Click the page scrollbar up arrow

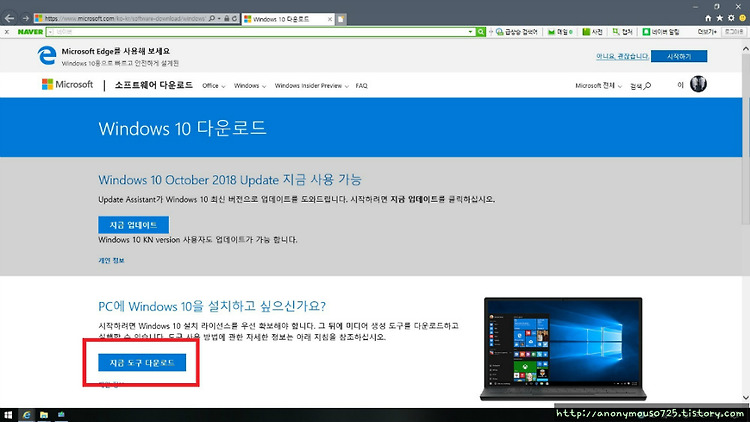pos(746,48)
